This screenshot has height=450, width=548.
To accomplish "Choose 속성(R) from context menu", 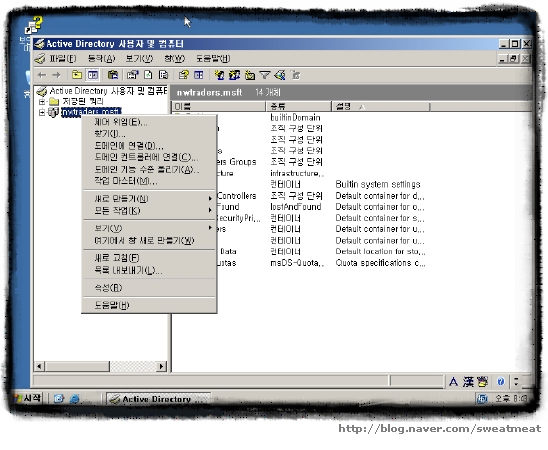I will click(149, 288).
